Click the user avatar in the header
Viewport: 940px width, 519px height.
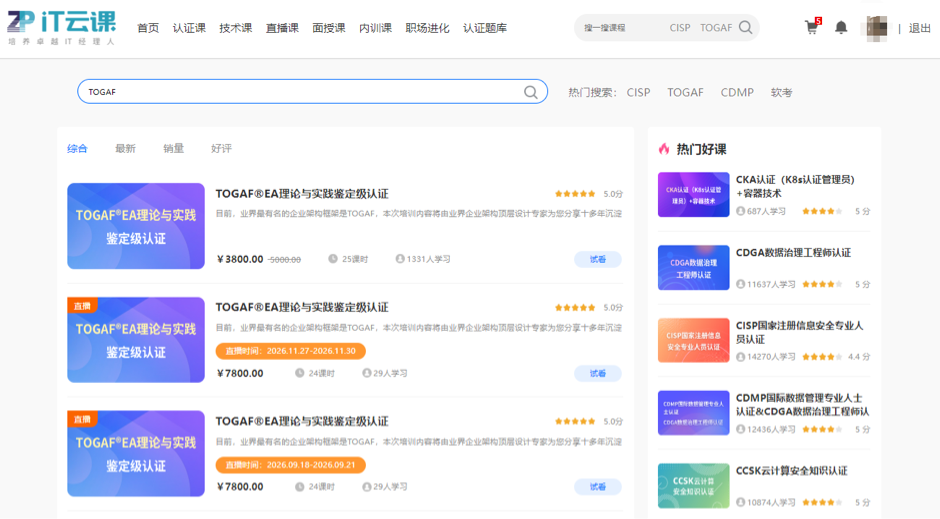(x=875, y=28)
